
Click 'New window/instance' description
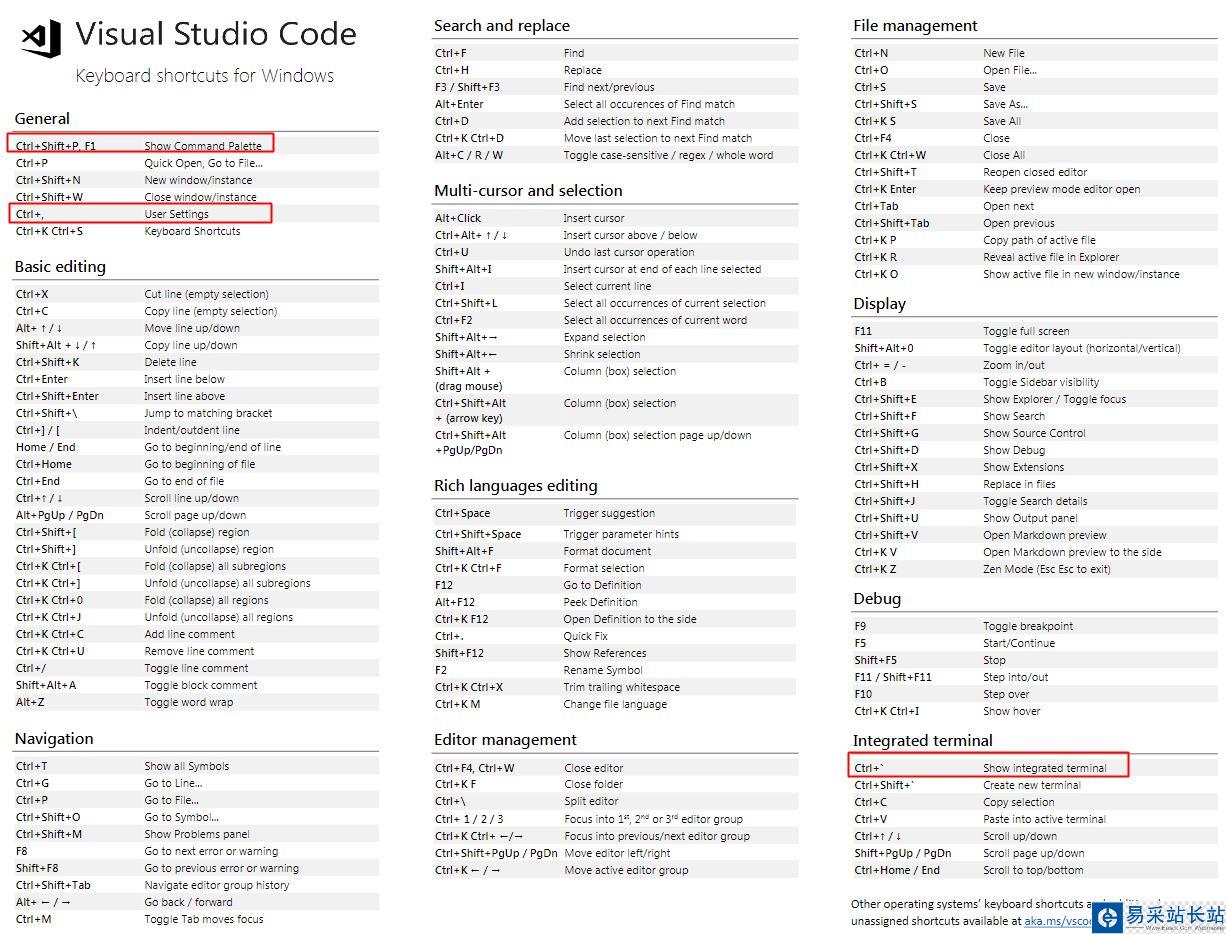[200, 180]
